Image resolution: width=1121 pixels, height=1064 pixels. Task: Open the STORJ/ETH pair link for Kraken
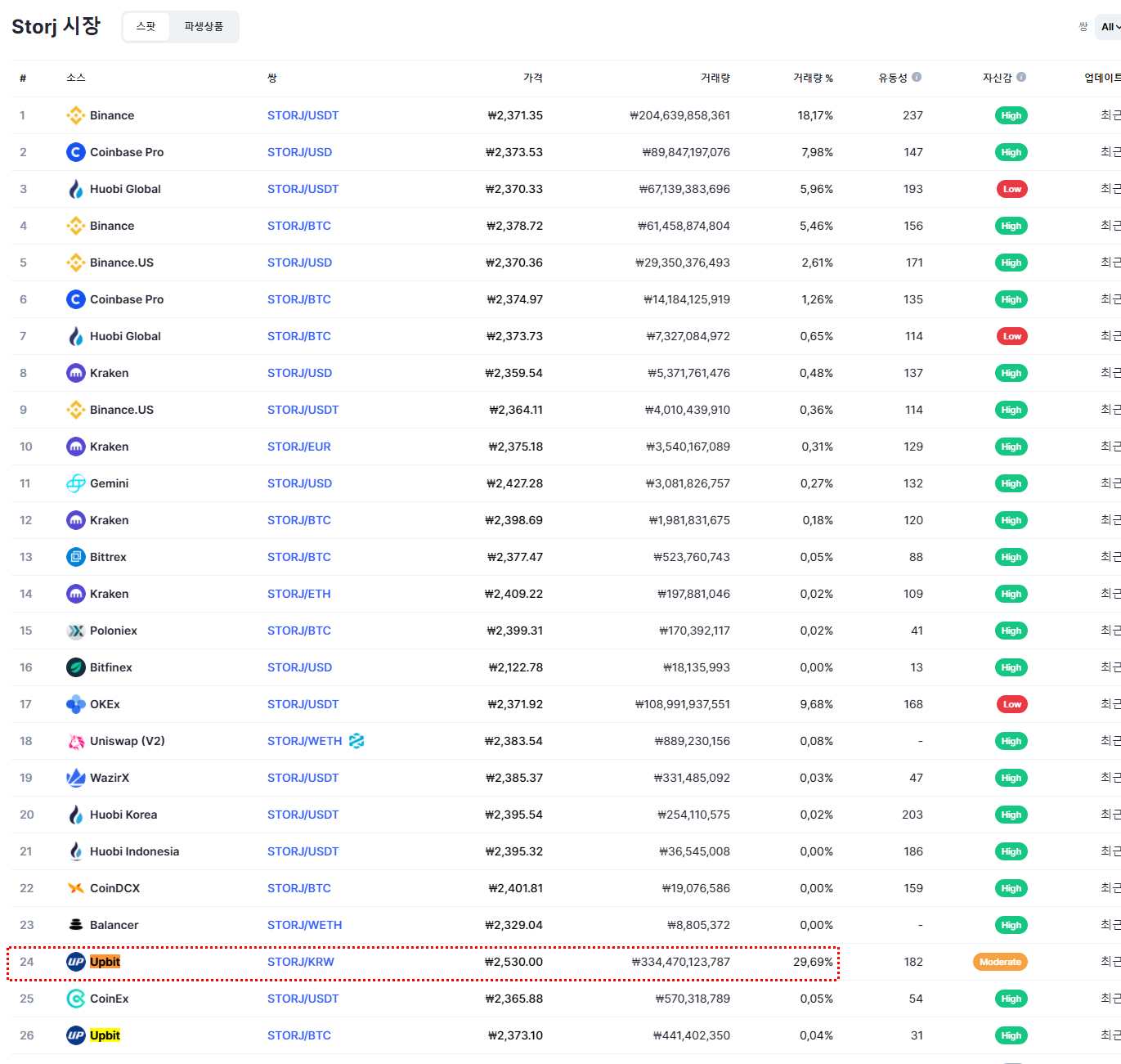pyautogui.click(x=299, y=594)
